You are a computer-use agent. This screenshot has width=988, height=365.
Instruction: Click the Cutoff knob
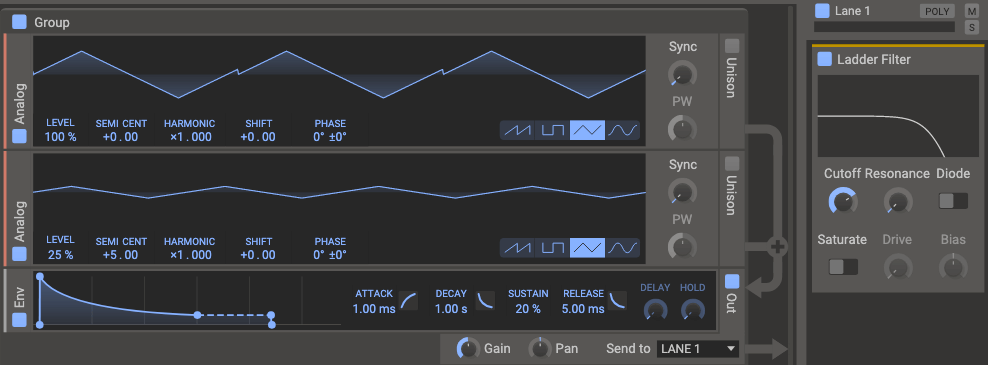coord(842,201)
